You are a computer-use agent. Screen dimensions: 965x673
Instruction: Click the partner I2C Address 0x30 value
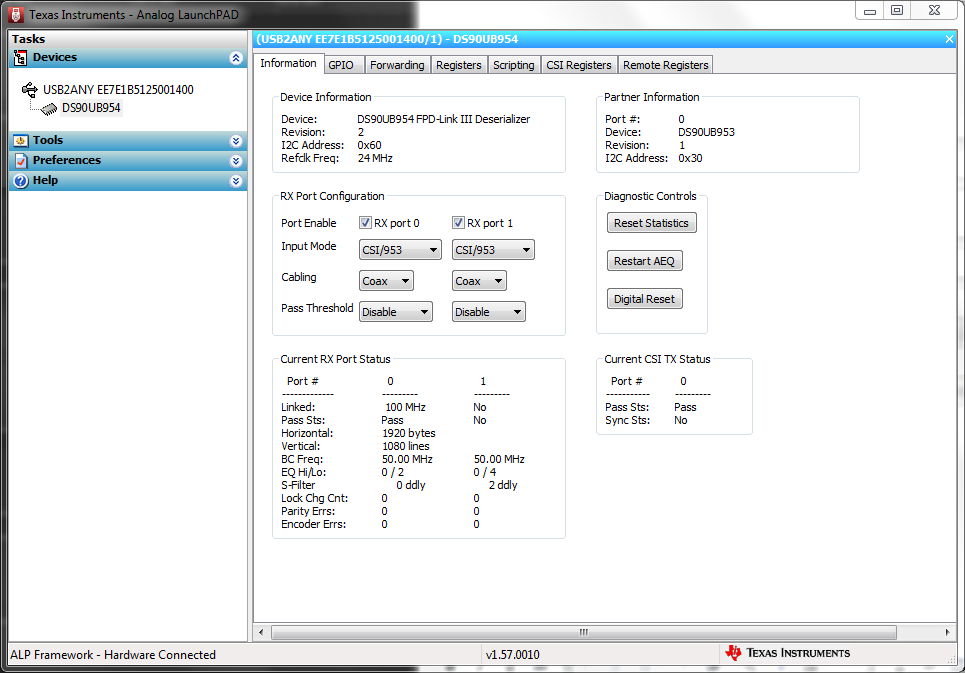pyautogui.click(x=690, y=158)
